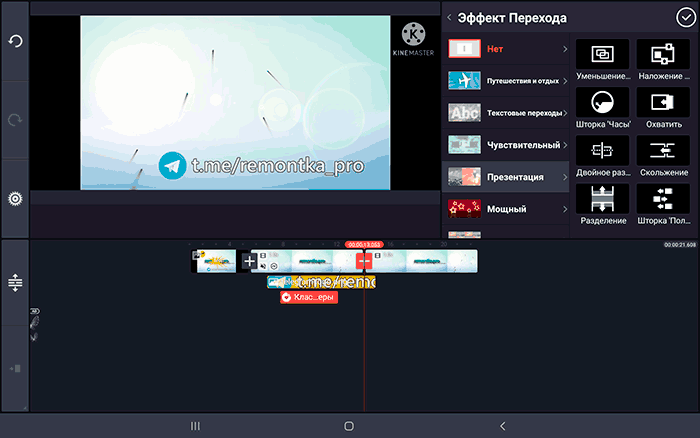Tap Android recent apps button
This screenshot has width=700, height=438.
click(195, 426)
